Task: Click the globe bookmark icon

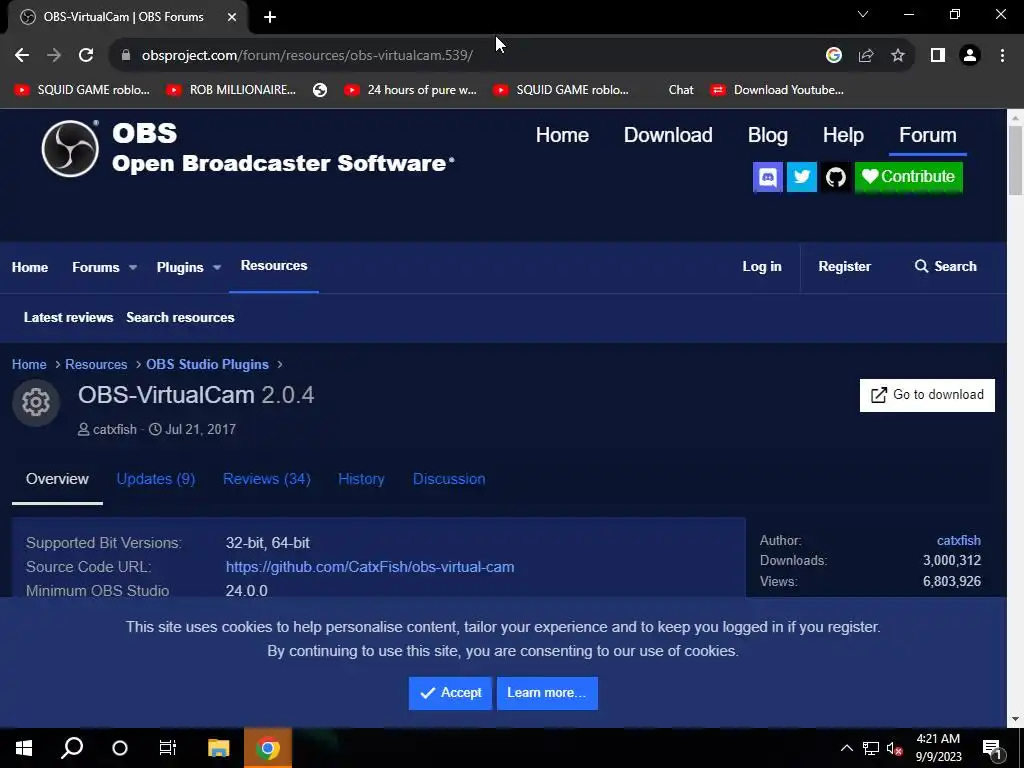Action: (320, 90)
